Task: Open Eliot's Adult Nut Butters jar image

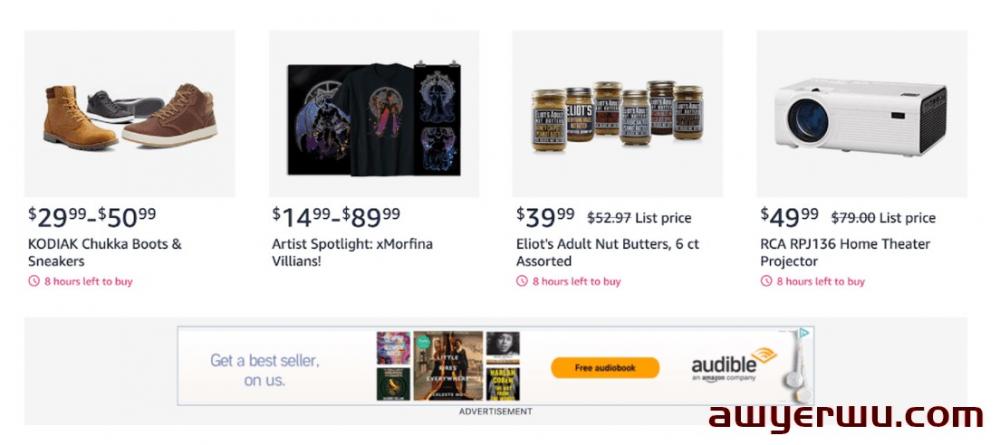Action: pyautogui.click(x=618, y=114)
